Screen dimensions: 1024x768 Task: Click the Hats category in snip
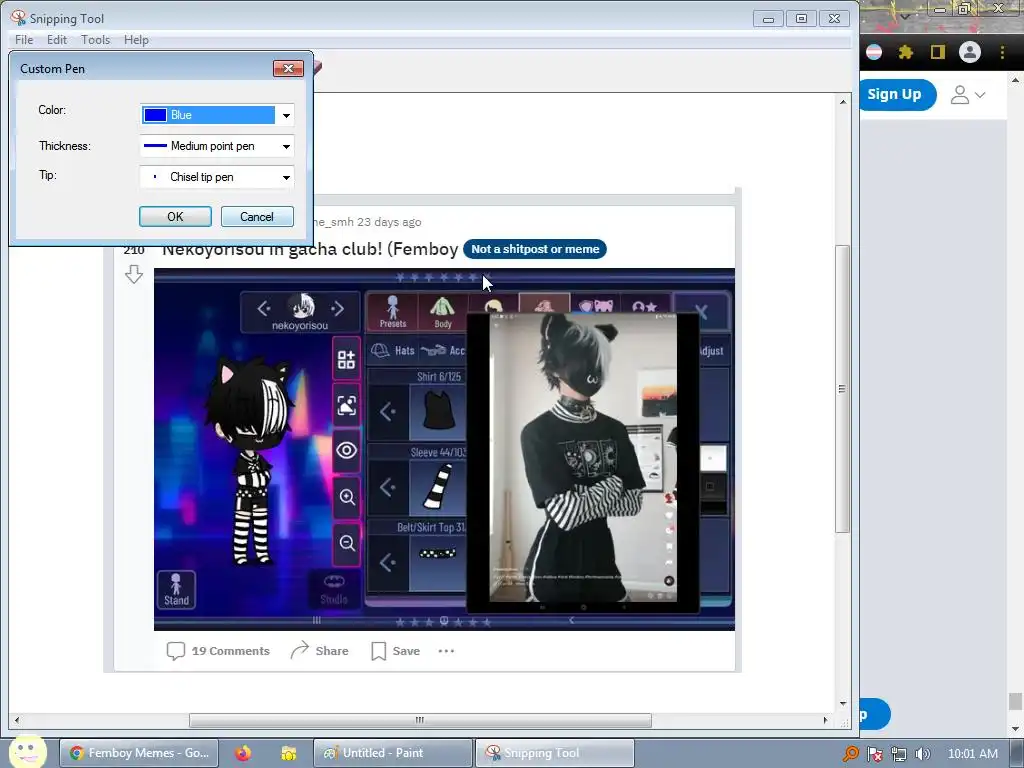(393, 351)
